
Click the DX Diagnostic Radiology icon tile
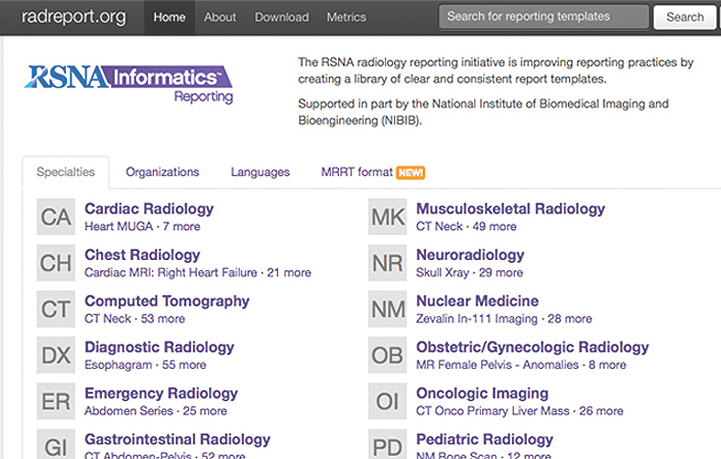point(56,355)
